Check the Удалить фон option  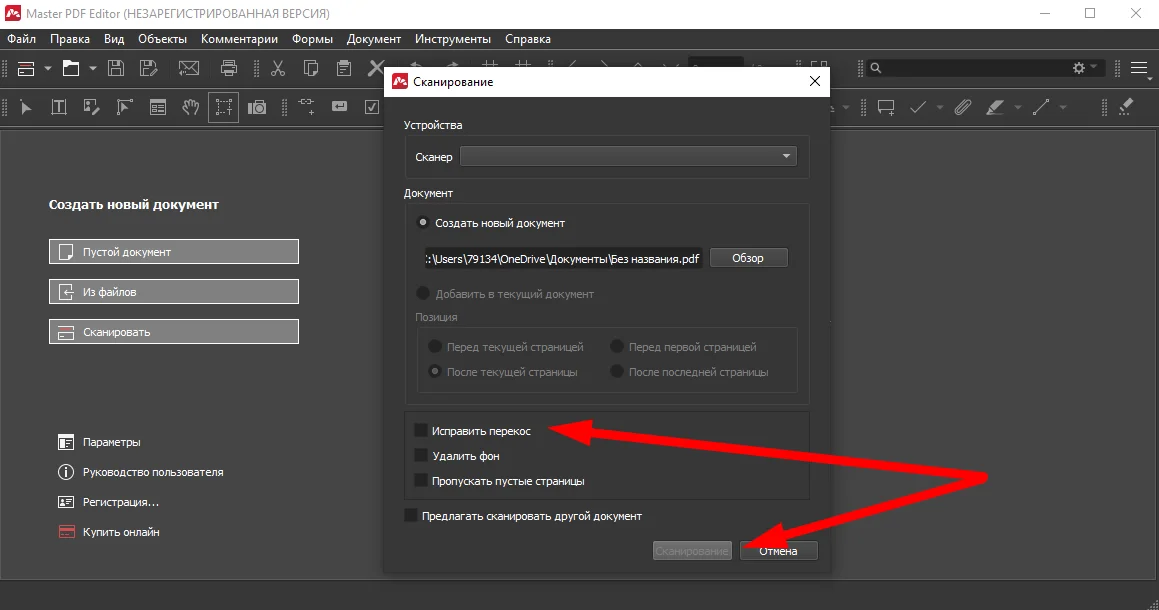(421, 456)
